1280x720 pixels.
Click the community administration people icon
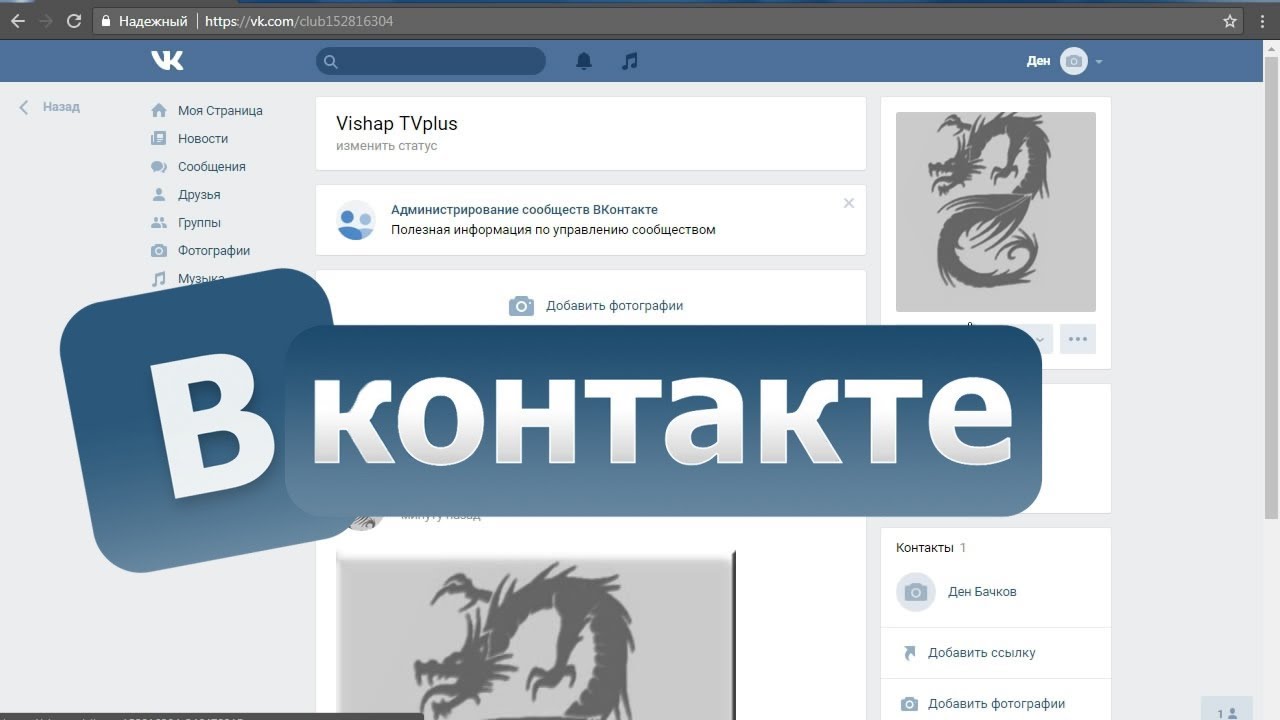click(356, 220)
